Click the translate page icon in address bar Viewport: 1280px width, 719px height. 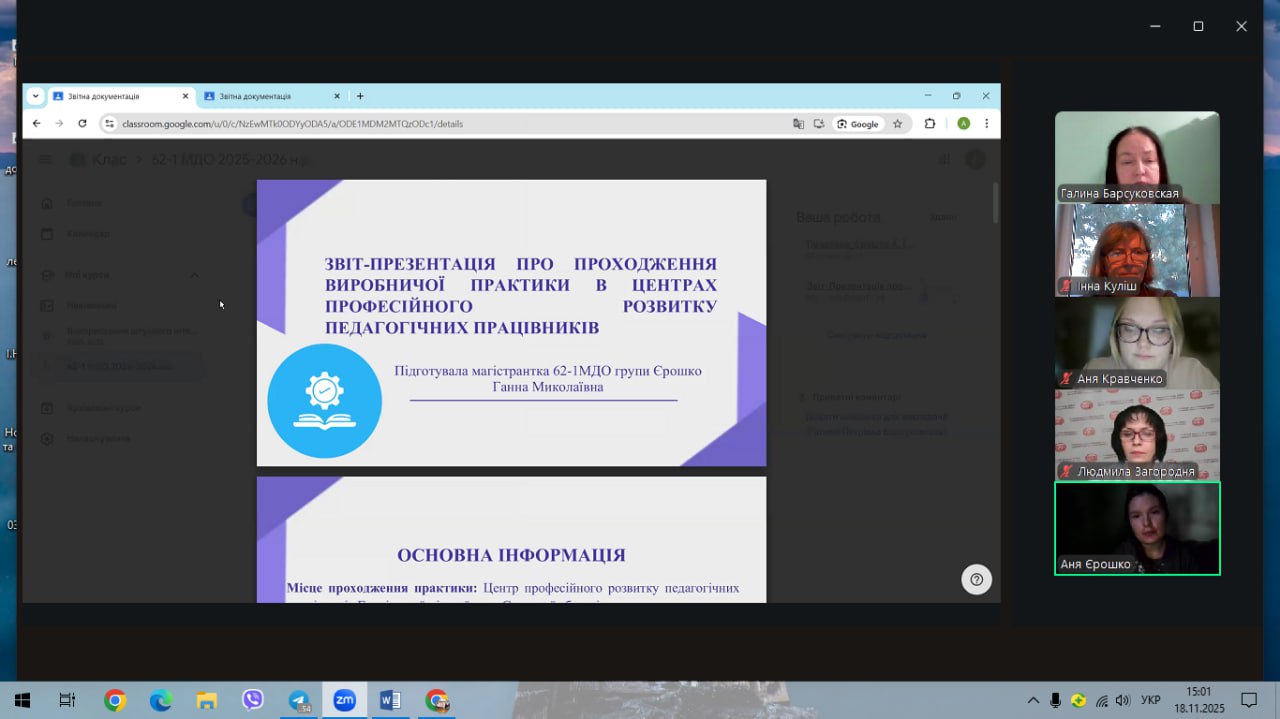point(798,124)
